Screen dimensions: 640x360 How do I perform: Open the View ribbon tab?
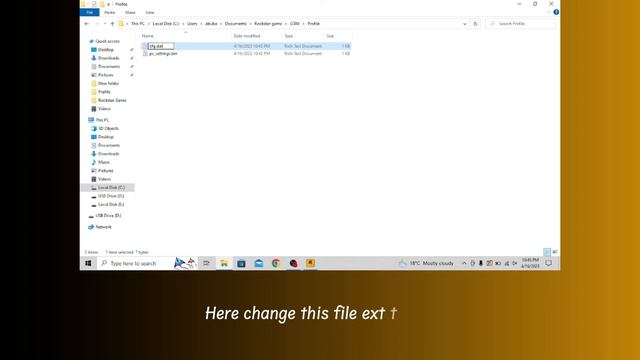[x=150, y=13]
